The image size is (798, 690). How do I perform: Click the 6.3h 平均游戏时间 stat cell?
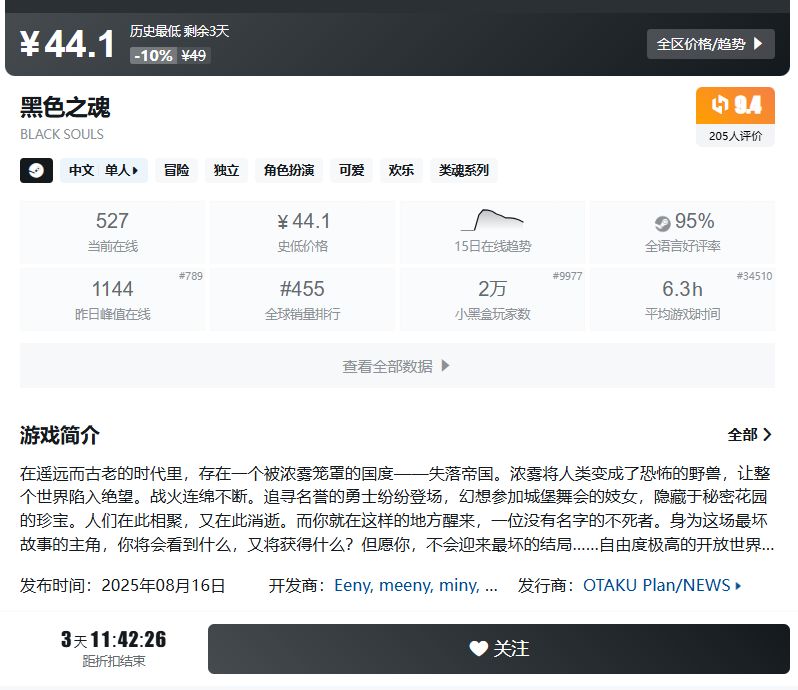[682, 300]
